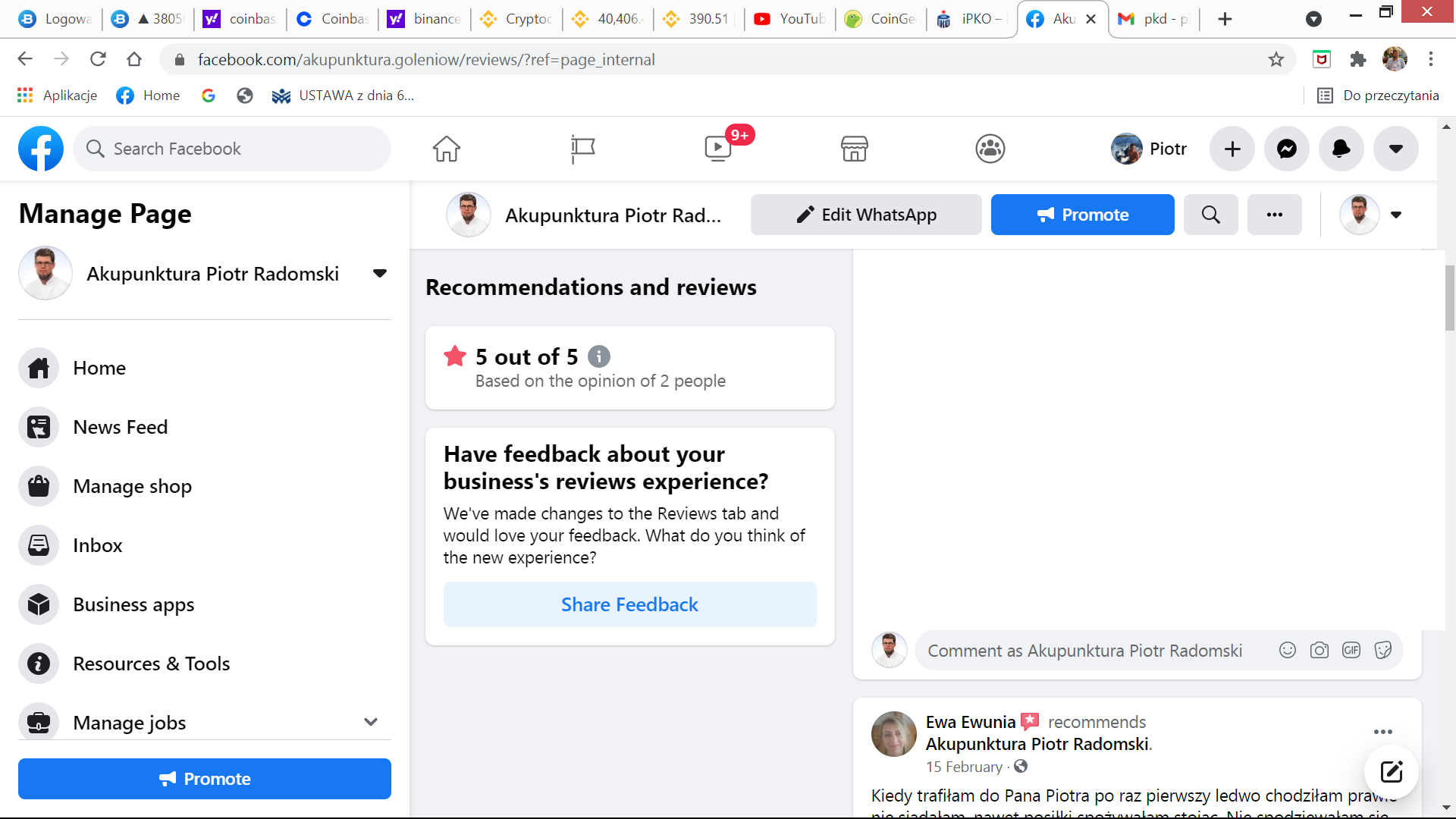Switch page via Akupunktura Piotr Radomski dropdown
The height and width of the screenshot is (819, 1456).
(380, 273)
